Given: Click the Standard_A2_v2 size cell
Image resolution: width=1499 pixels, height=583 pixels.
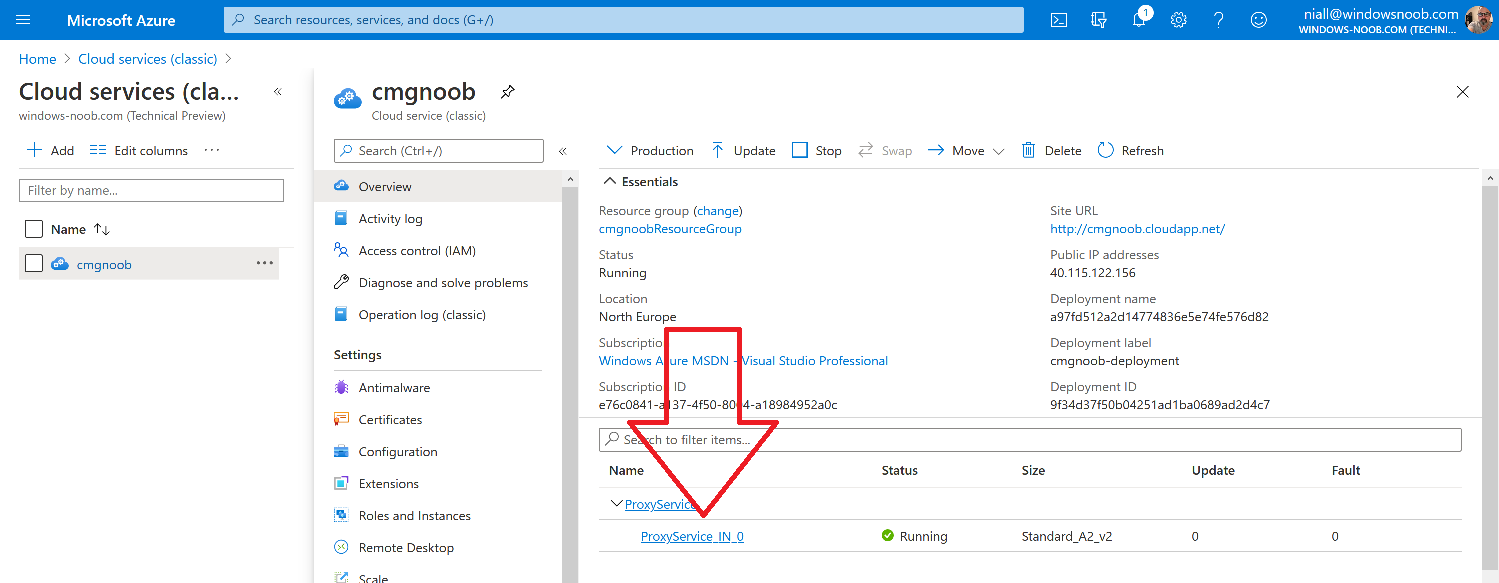Looking at the screenshot, I should (1067, 536).
